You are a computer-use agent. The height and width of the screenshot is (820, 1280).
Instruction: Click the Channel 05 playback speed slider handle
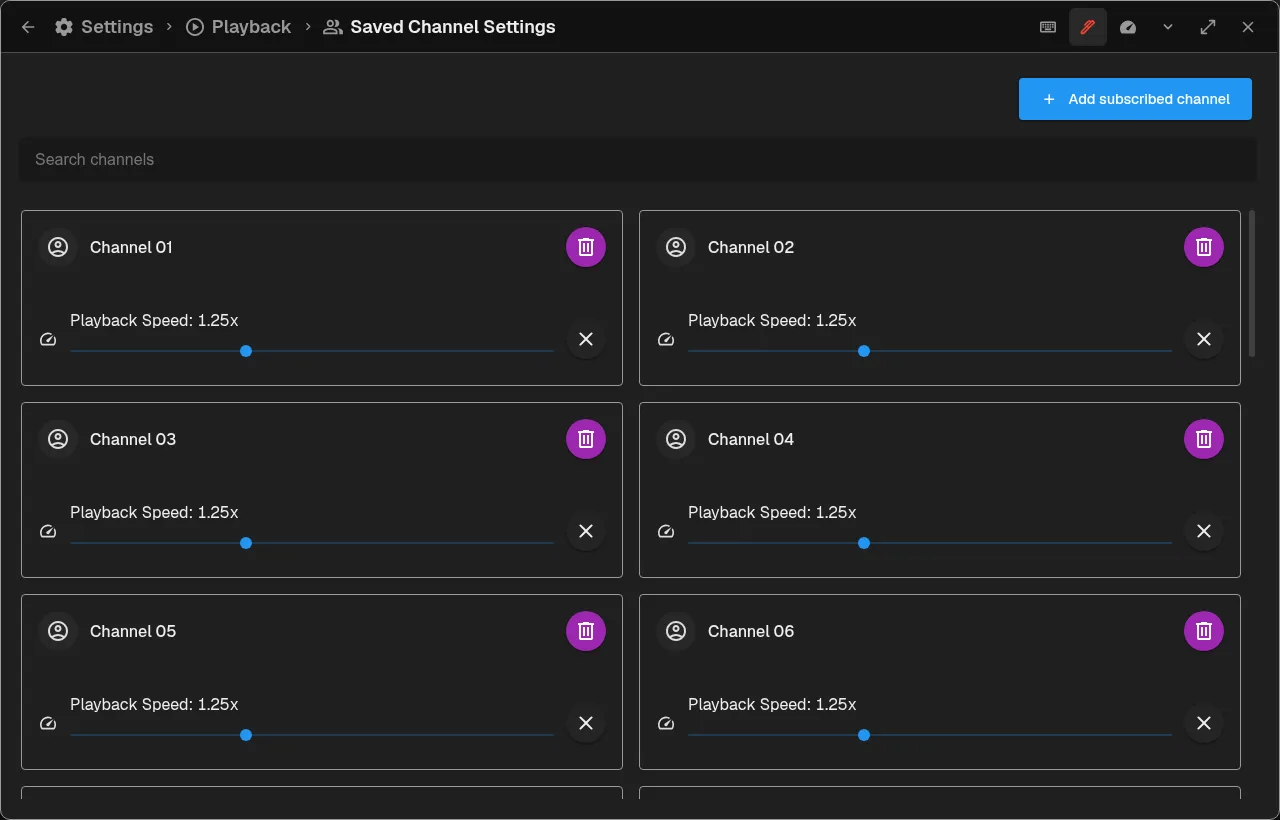(x=246, y=735)
